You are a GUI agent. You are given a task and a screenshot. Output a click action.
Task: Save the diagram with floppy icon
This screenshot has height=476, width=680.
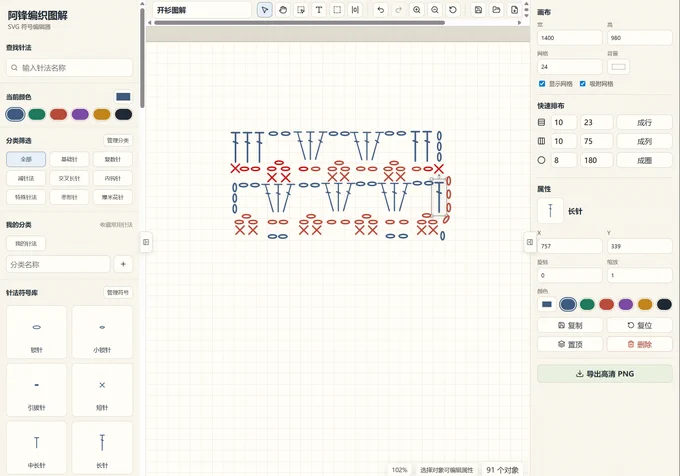[x=478, y=10]
